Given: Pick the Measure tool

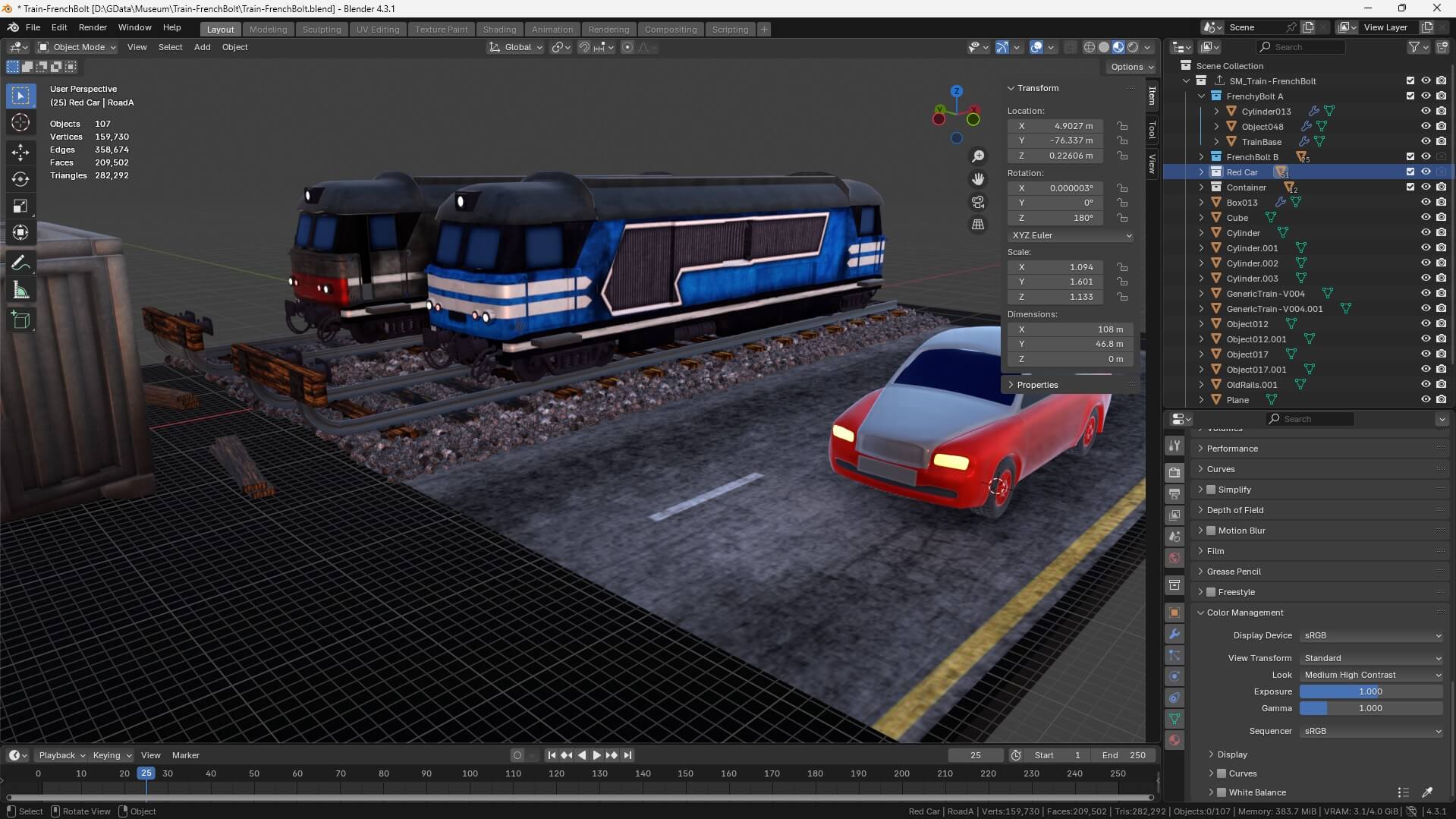Looking at the screenshot, I should [x=20, y=289].
